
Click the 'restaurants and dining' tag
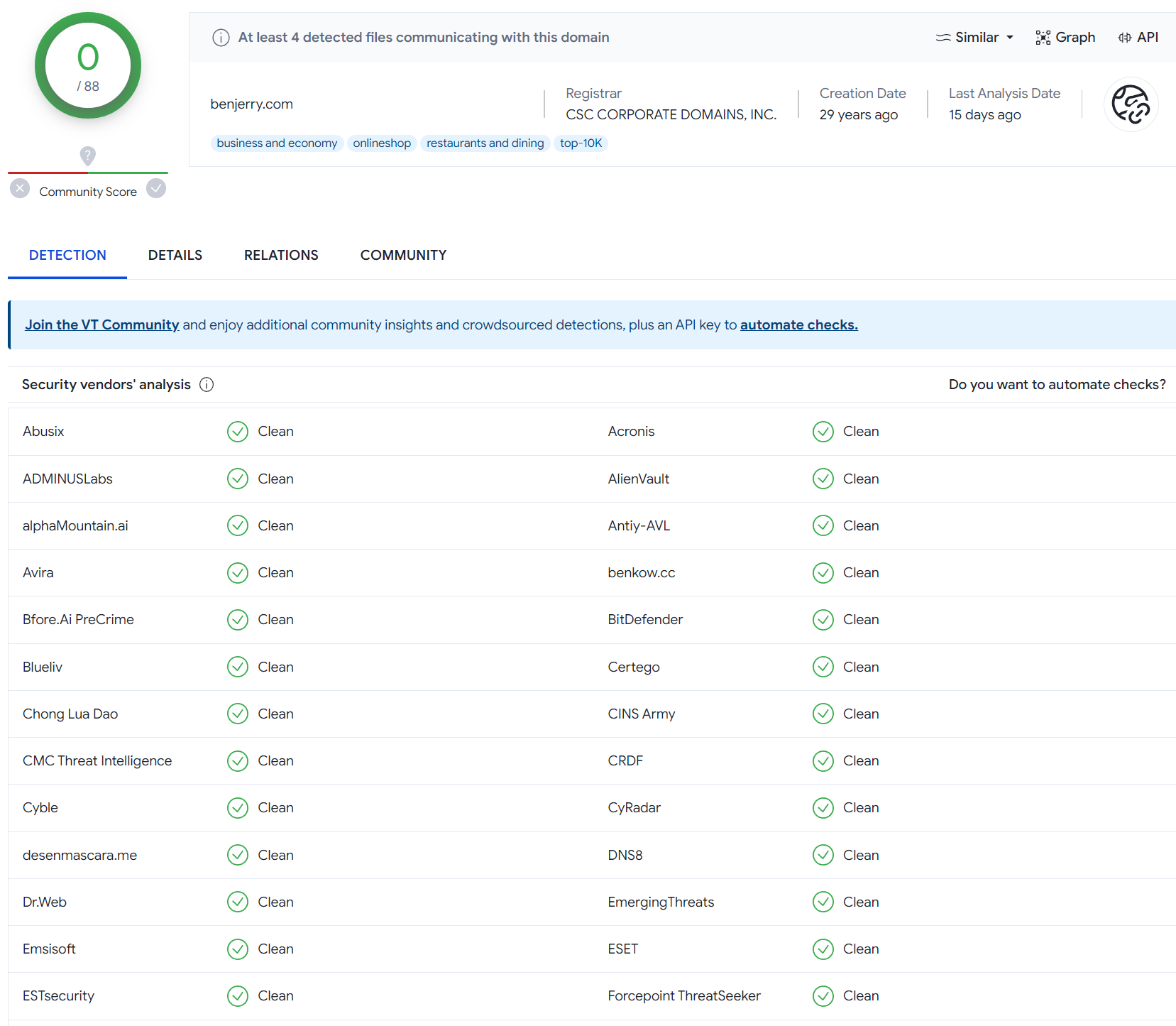point(485,143)
